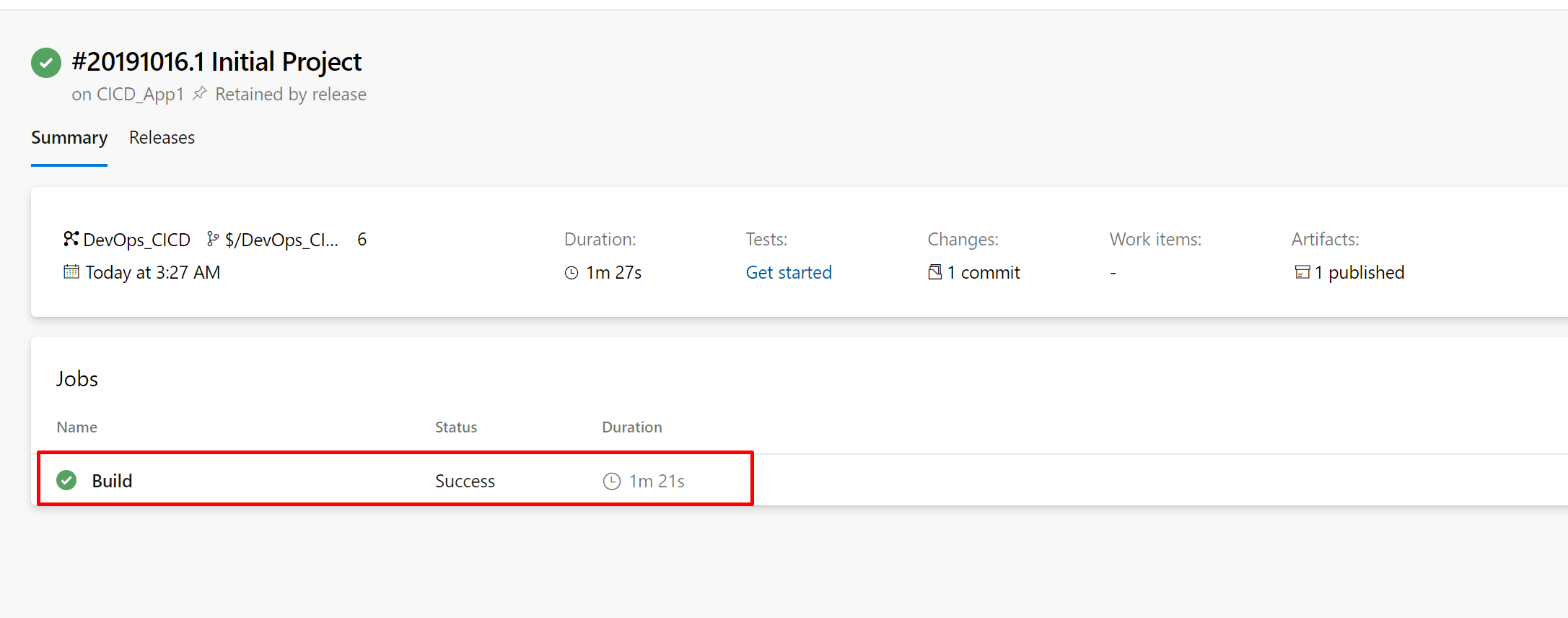Viewport: 1568px width, 618px height.
Task: Click the branch icon before $/DevOps_CI...
Action: point(213,239)
